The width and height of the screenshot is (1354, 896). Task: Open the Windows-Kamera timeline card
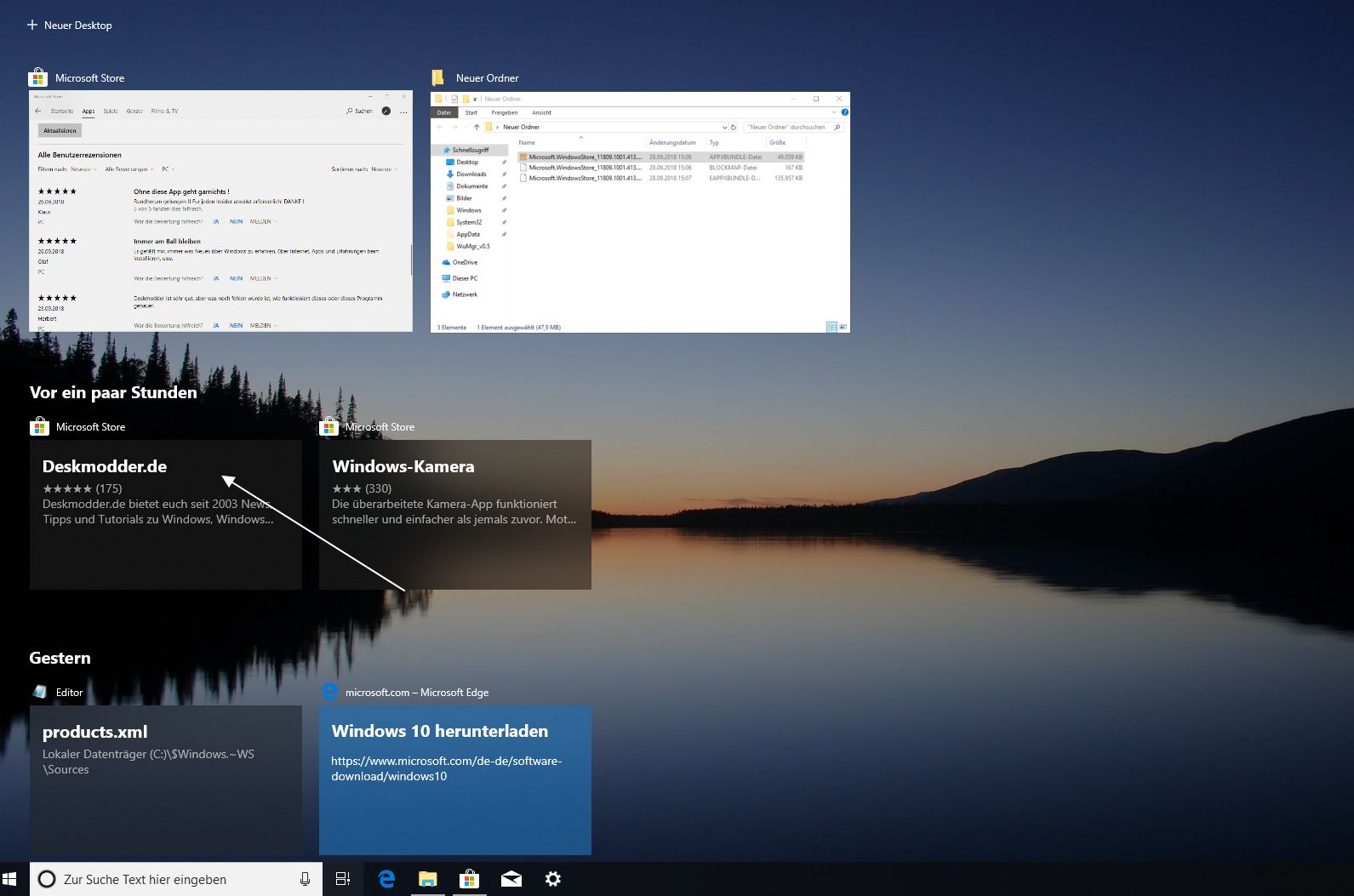pyautogui.click(x=455, y=514)
